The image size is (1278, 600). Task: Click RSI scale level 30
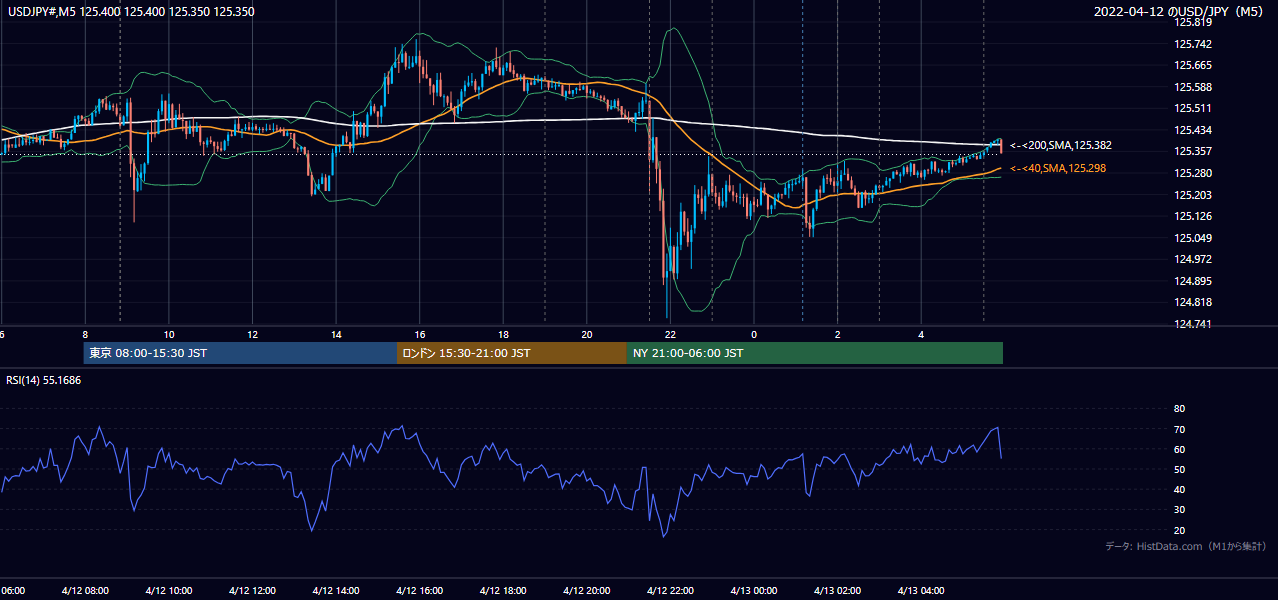[1179, 510]
